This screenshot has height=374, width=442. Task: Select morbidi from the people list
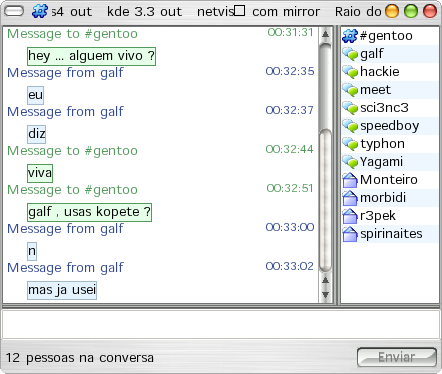(x=389, y=198)
